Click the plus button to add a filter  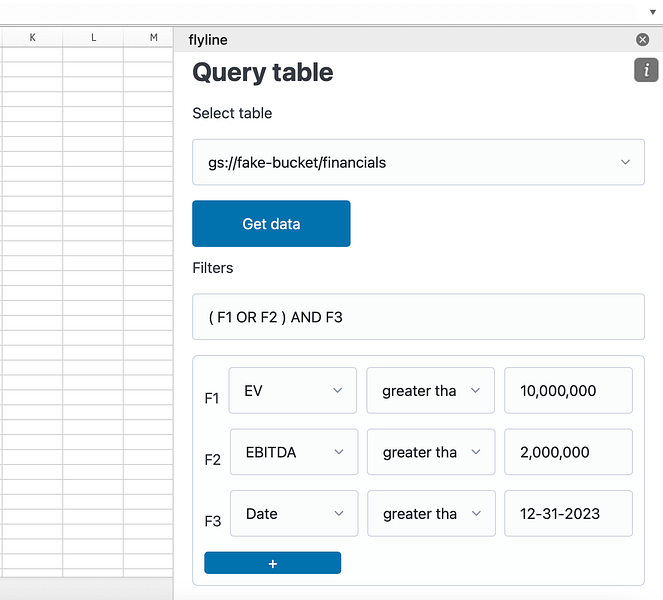[x=272, y=563]
